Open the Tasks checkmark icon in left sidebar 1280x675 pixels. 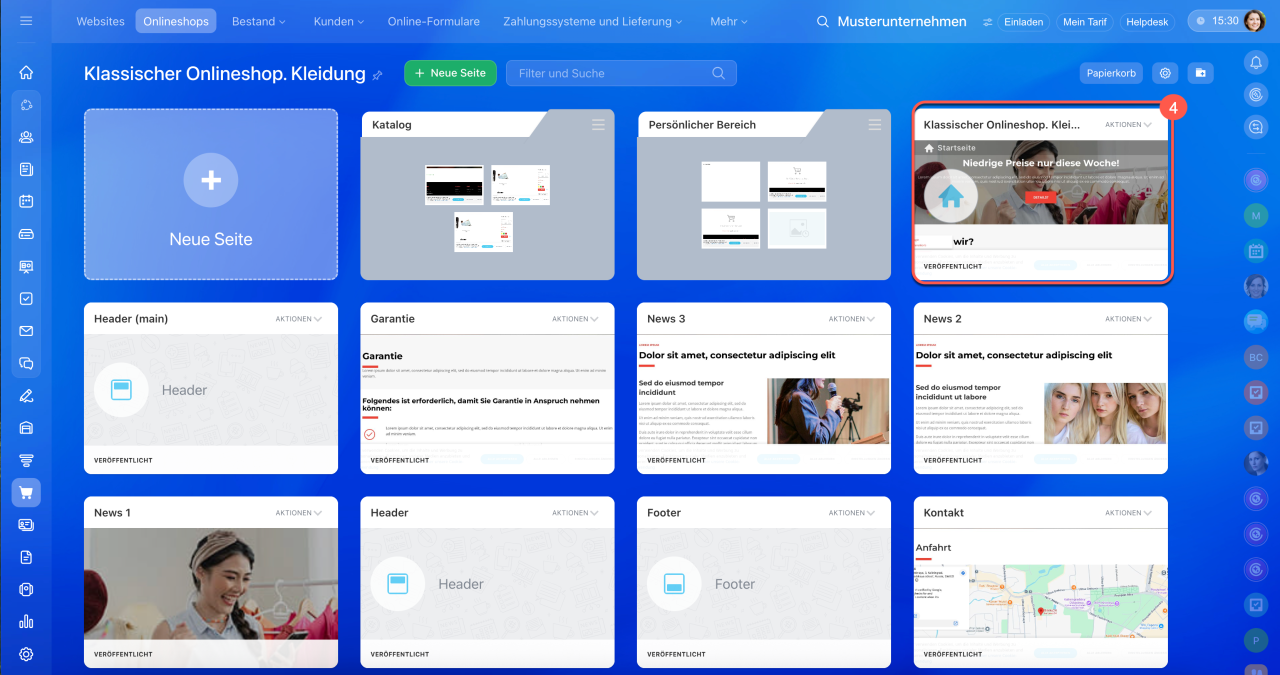click(x=26, y=298)
